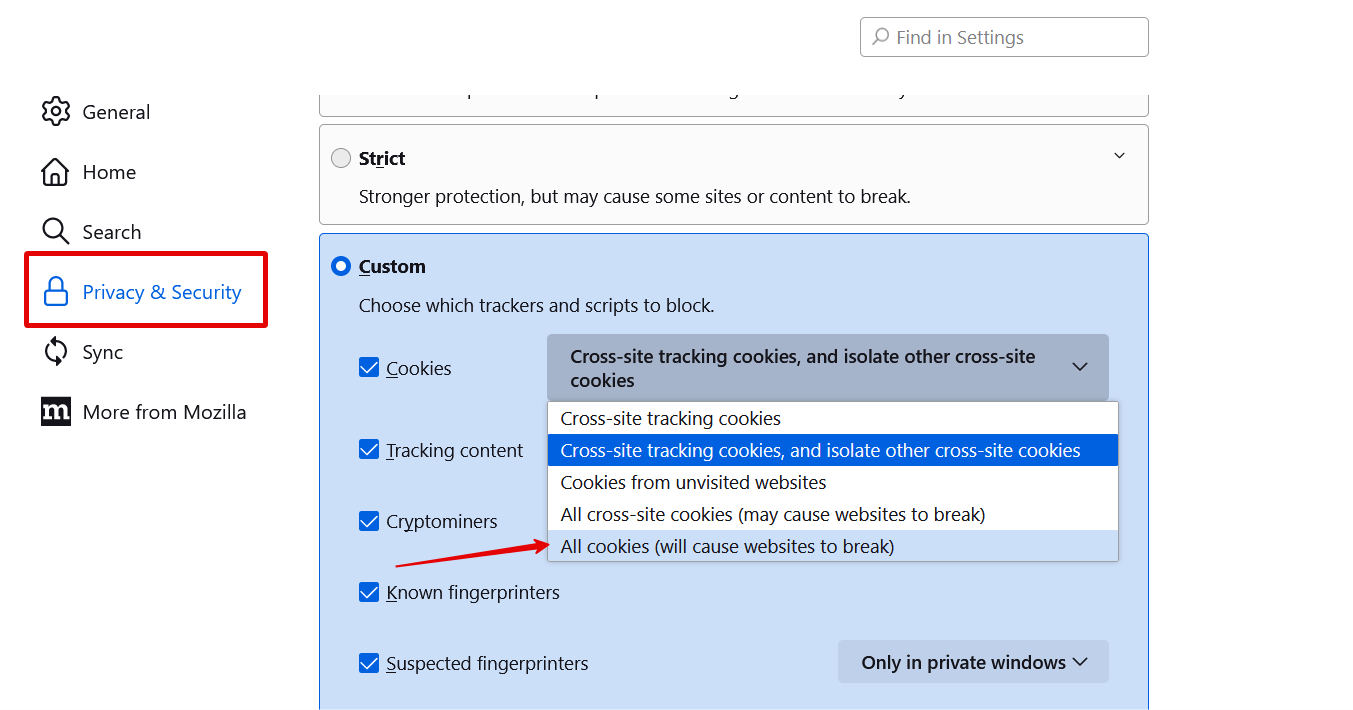1353x710 pixels.
Task: Click the Sync arrows icon
Action: (56, 352)
